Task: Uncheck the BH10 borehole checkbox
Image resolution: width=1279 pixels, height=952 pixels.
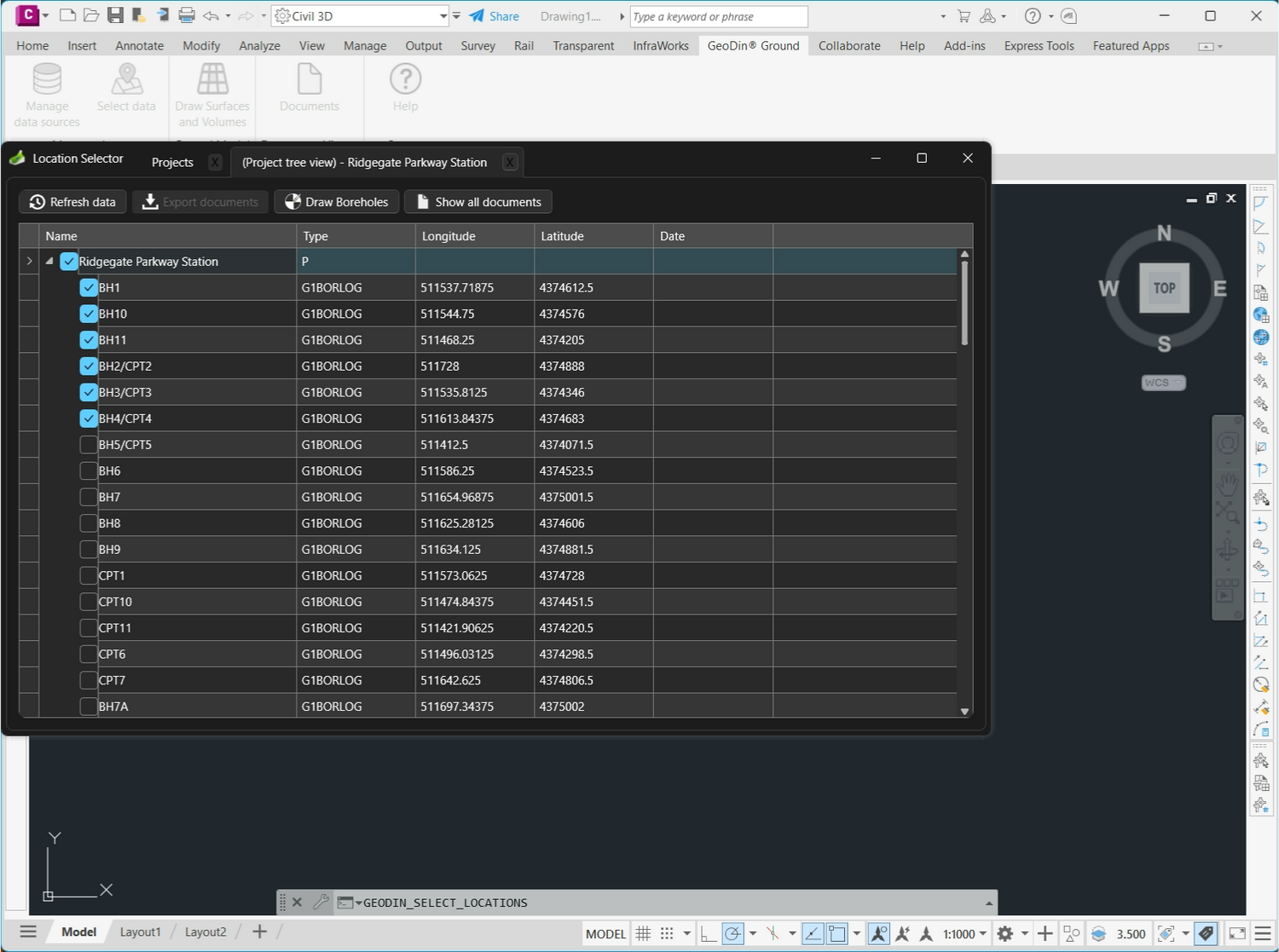Action: [89, 314]
